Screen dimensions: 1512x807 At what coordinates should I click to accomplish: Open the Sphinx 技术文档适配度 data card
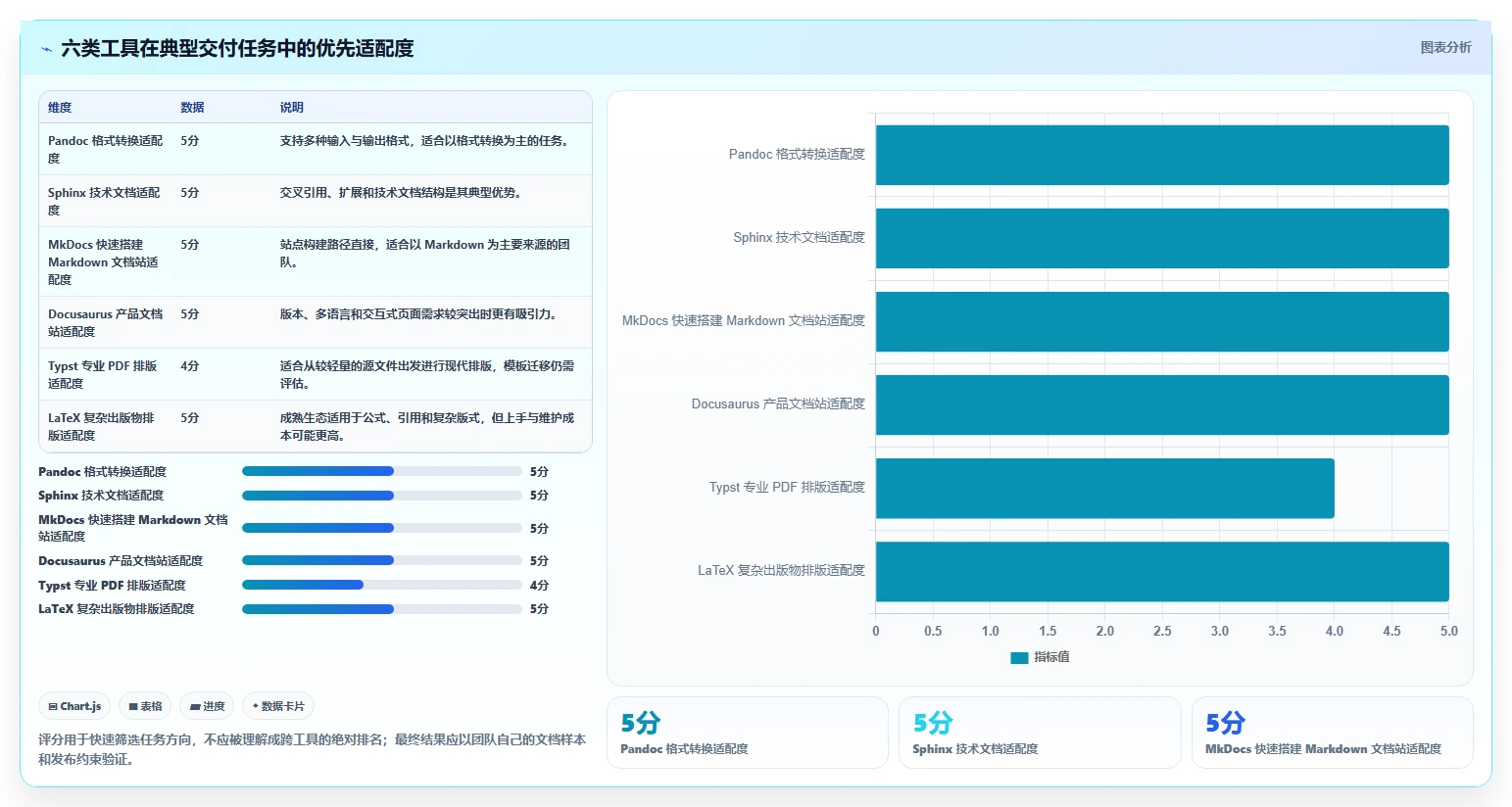point(1040,733)
